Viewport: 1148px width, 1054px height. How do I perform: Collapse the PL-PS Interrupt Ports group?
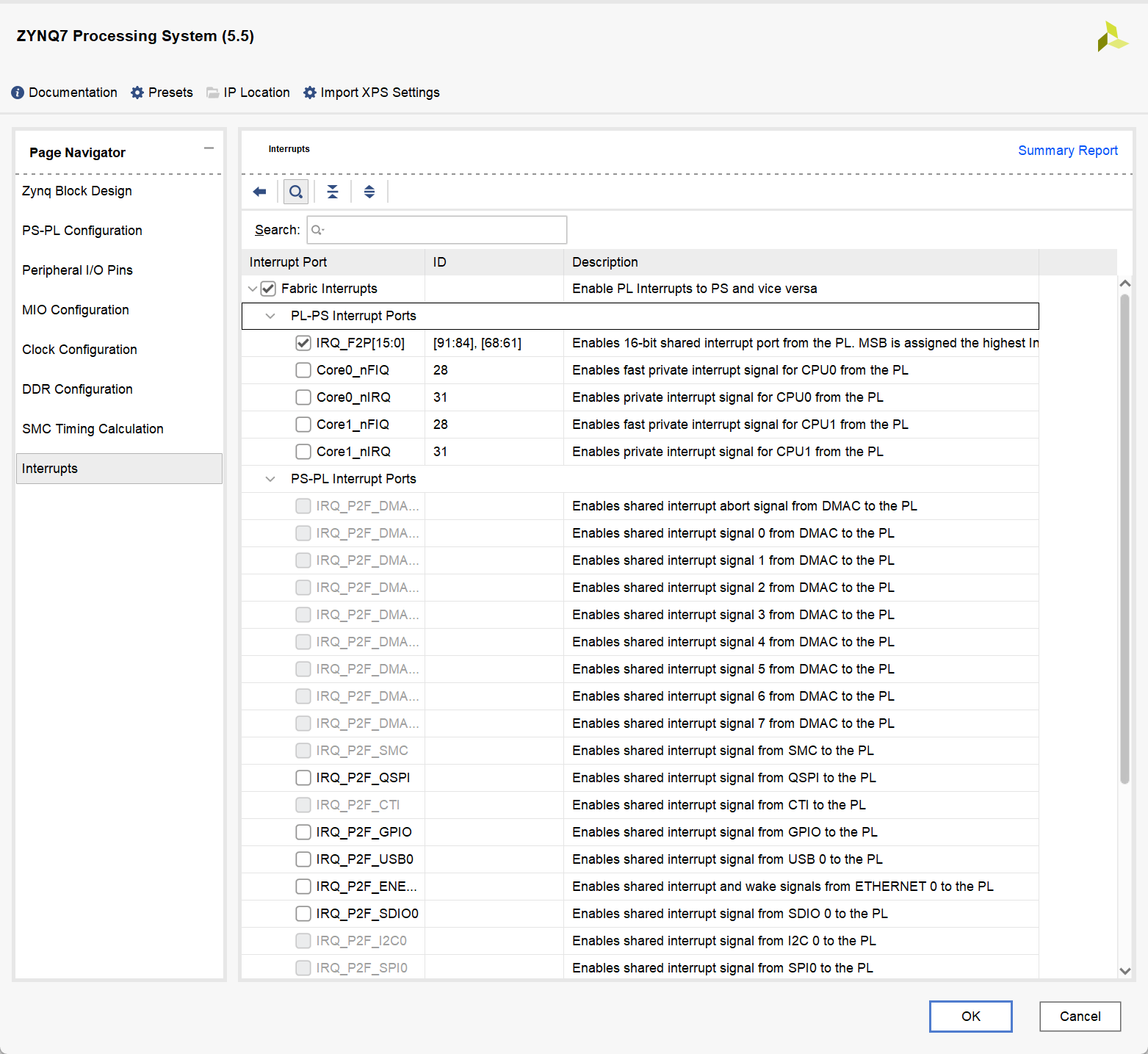(x=270, y=316)
